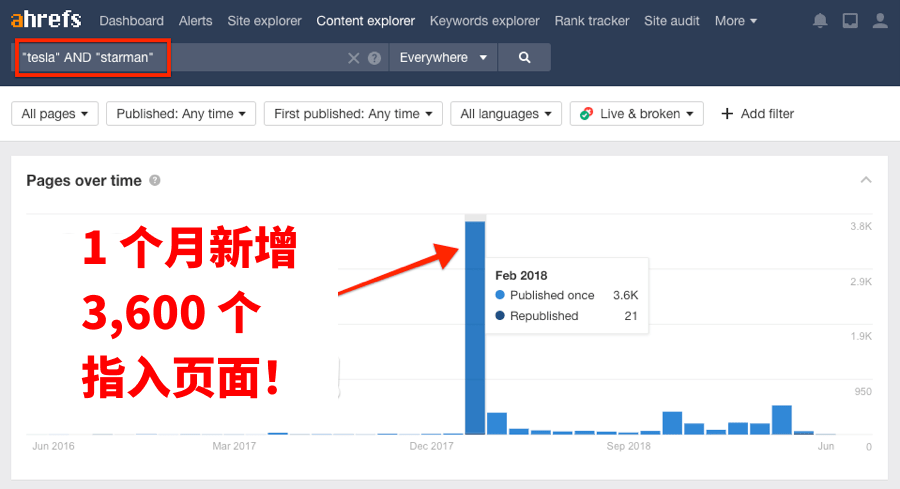Screen dimensions: 900x489
Task: Expand the All pages filter
Action: 55,114
